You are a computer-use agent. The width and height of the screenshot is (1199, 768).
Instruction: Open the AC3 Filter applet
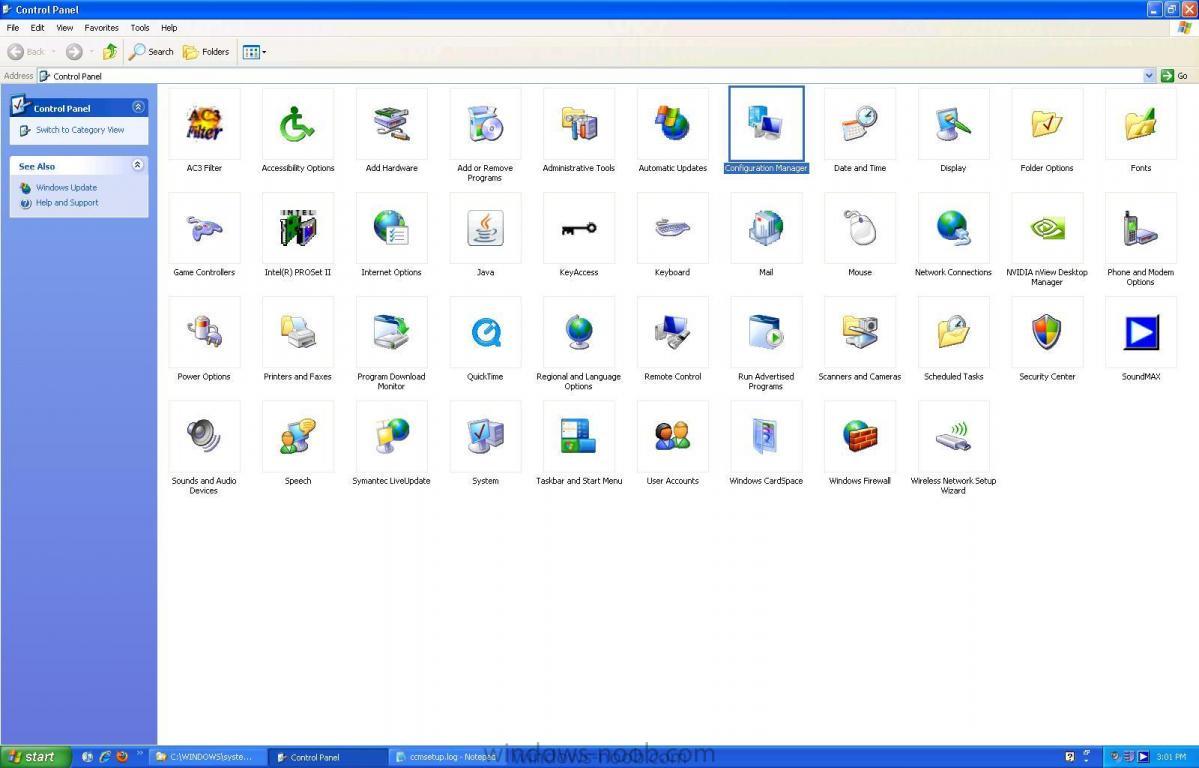[x=204, y=124]
